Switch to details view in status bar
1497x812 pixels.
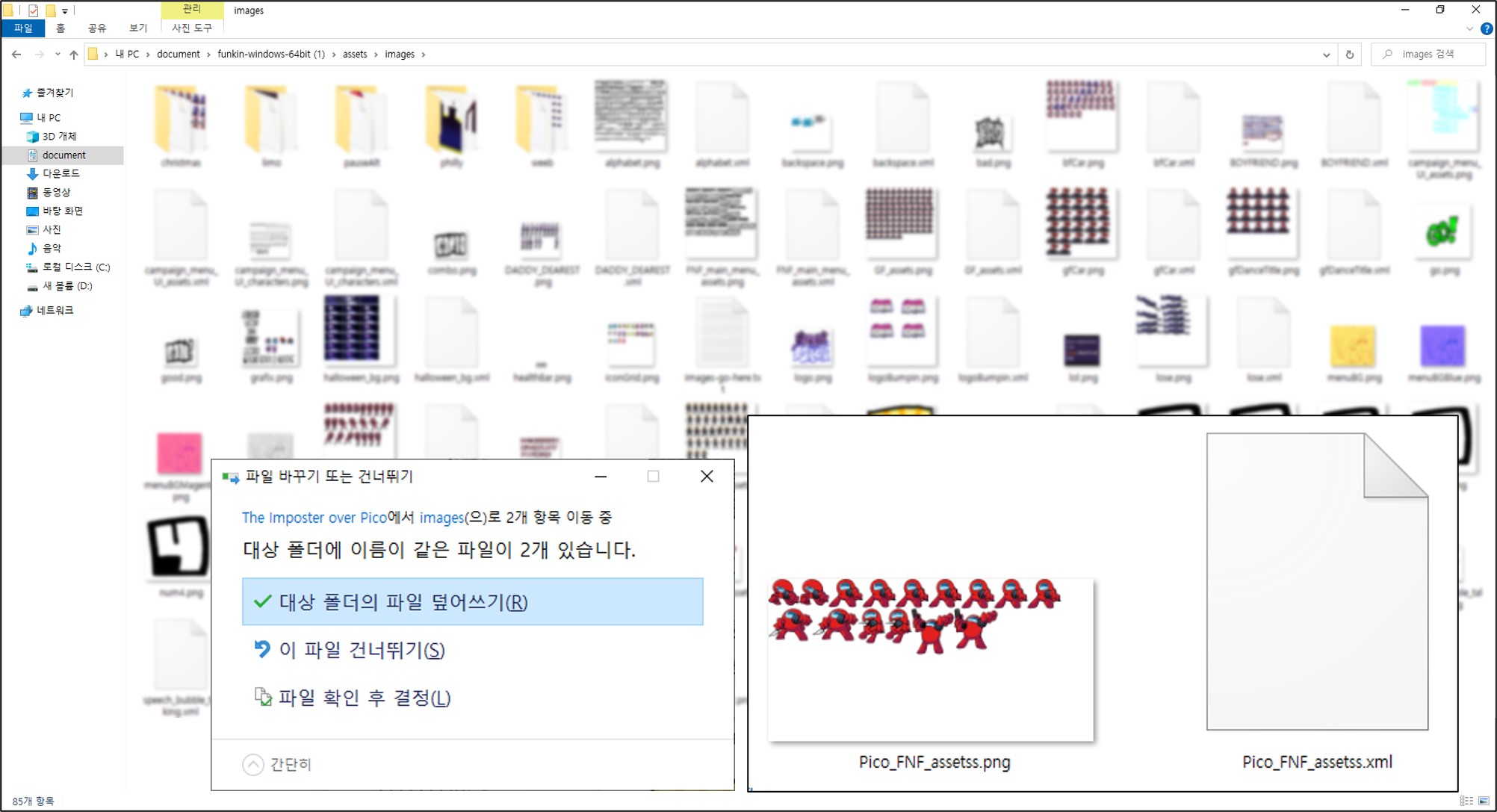1466,801
